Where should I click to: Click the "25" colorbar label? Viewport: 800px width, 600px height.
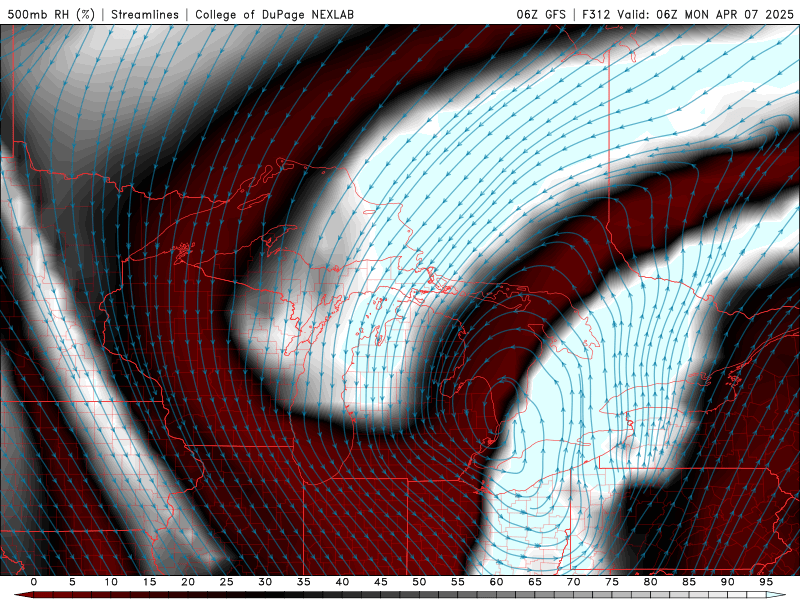tap(227, 582)
